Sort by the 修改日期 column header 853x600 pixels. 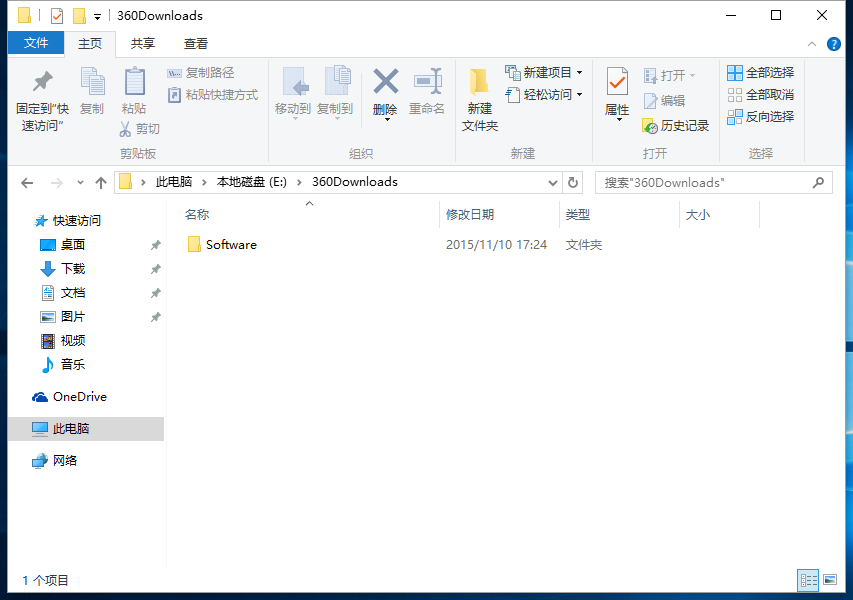(470, 215)
